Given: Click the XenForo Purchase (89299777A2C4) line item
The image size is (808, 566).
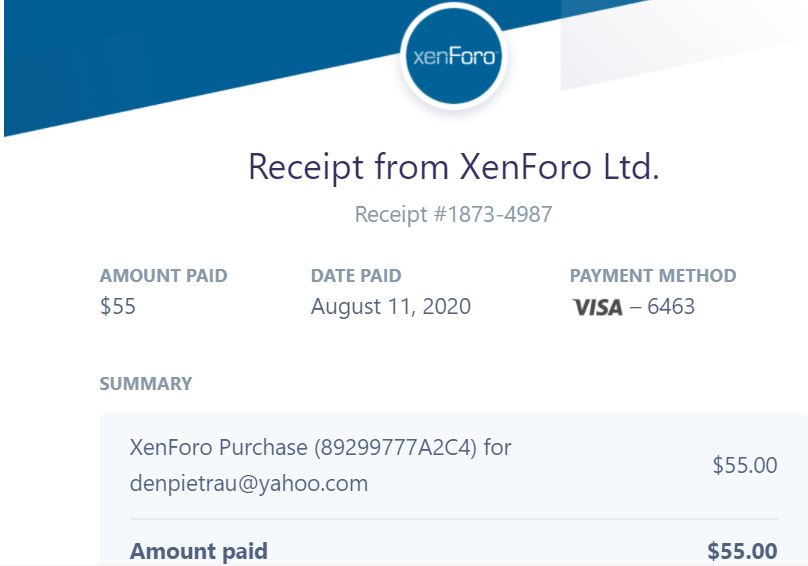Looking at the screenshot, I should coord(320,447).
